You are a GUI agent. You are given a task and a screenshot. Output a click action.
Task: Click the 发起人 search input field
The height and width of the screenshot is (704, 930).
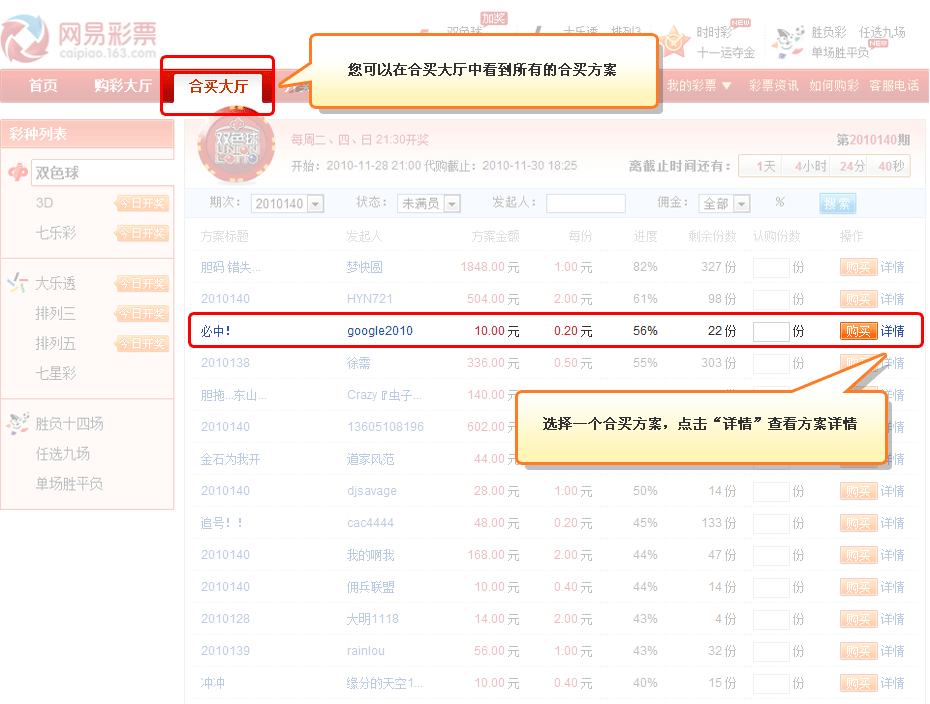coord(586,202)
